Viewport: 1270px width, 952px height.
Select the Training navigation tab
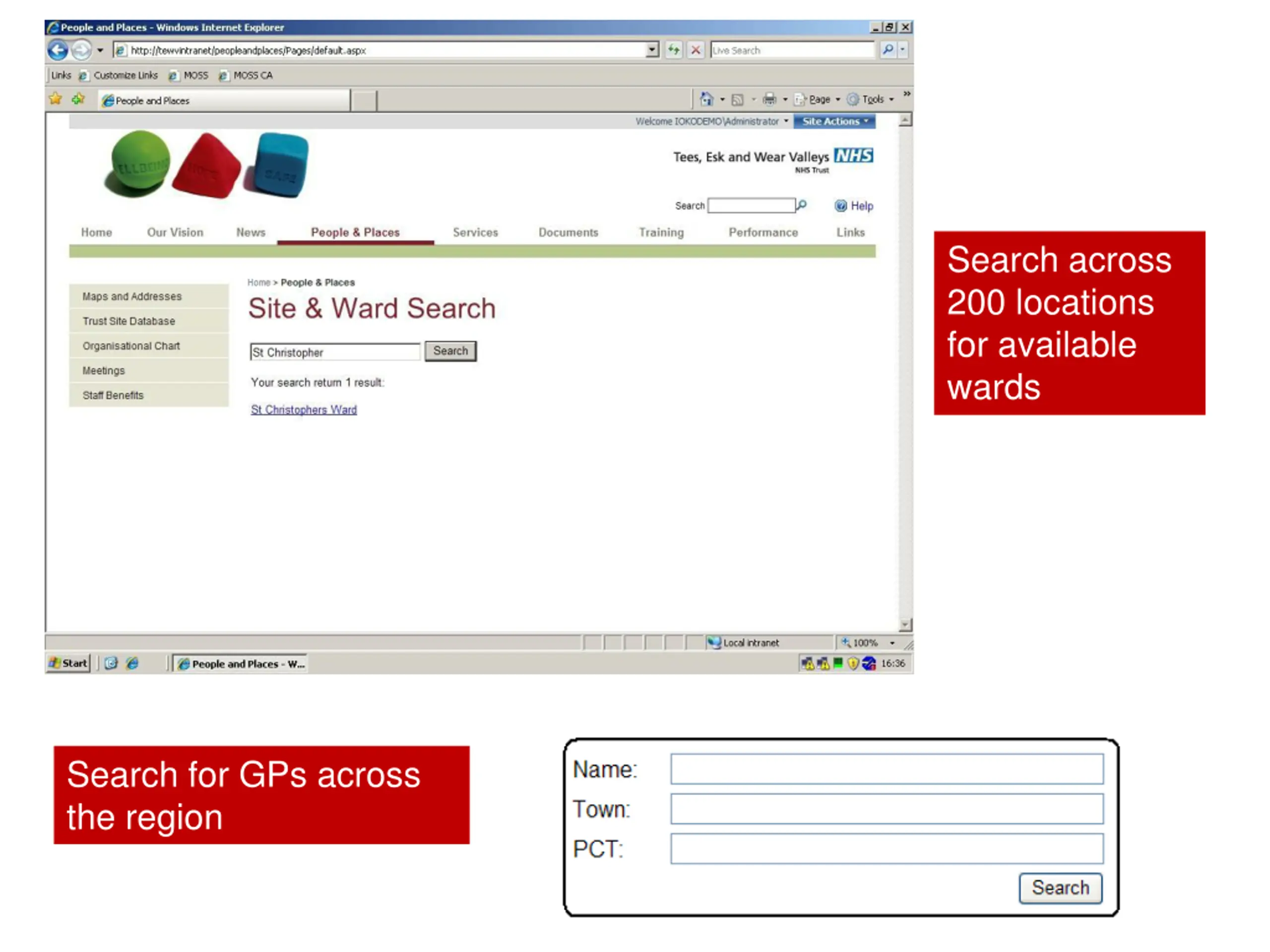click(661, 233)
